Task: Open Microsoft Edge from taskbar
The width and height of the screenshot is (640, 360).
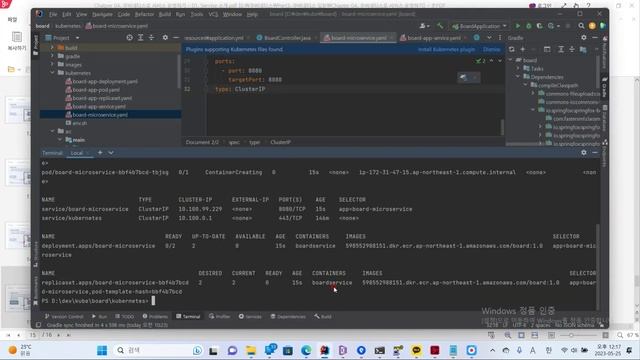Action: click(306, 350)
